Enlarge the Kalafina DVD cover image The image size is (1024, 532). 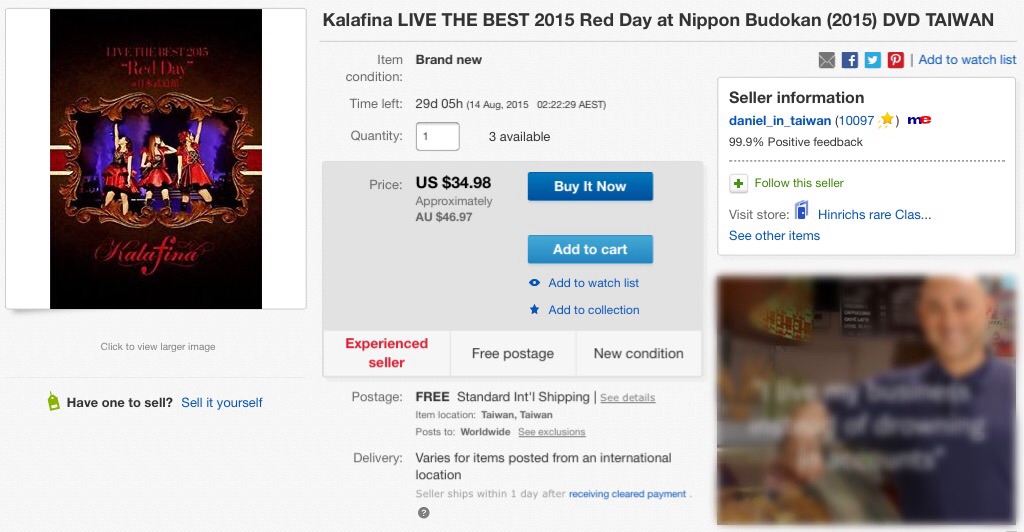[x=156, y=159]
